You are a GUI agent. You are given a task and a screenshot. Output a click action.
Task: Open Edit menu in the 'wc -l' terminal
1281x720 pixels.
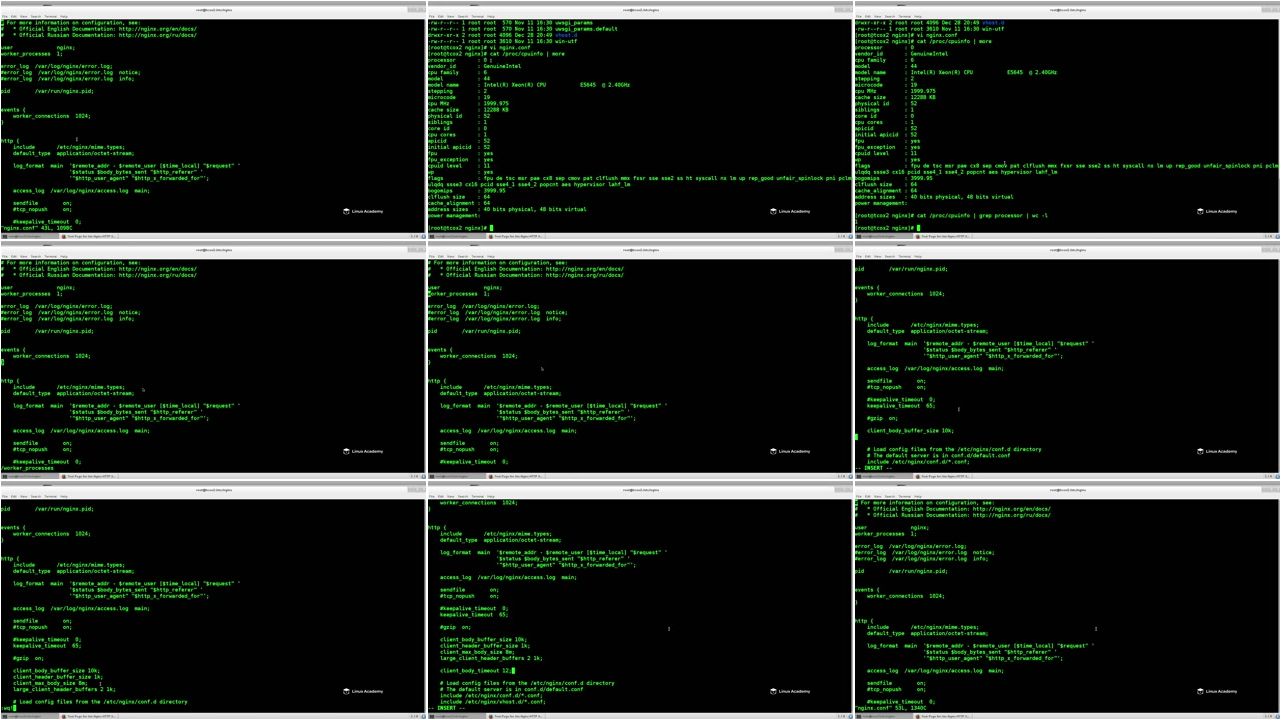click(x=867, y=16)
